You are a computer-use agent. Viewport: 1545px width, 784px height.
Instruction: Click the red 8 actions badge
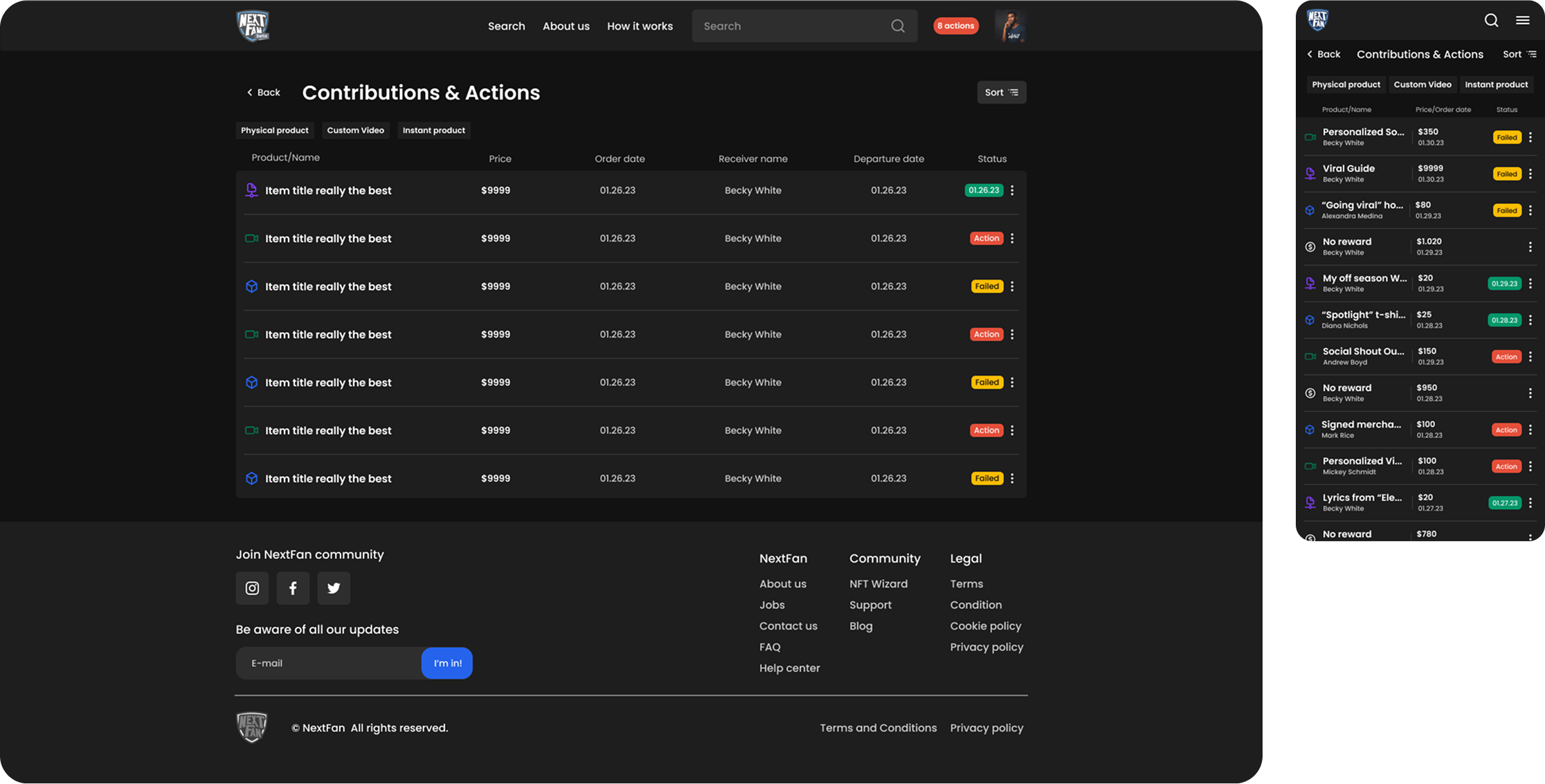pyautogui.click(x=956, y=26)
